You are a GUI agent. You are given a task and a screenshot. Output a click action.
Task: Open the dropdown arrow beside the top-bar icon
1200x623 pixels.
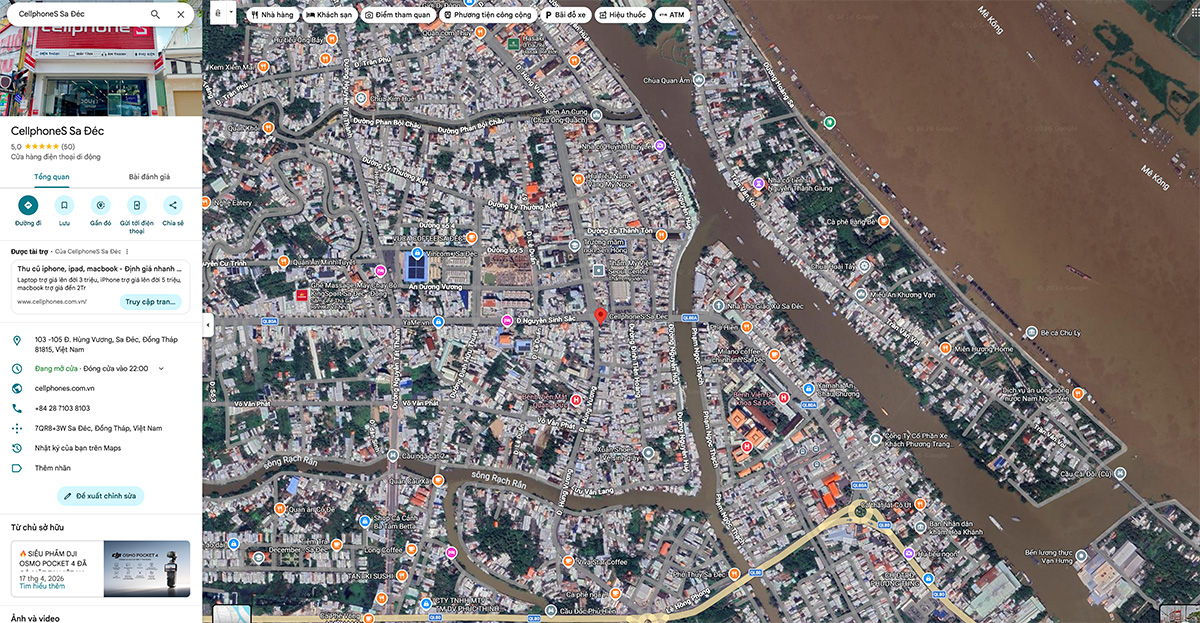point(232,14)
